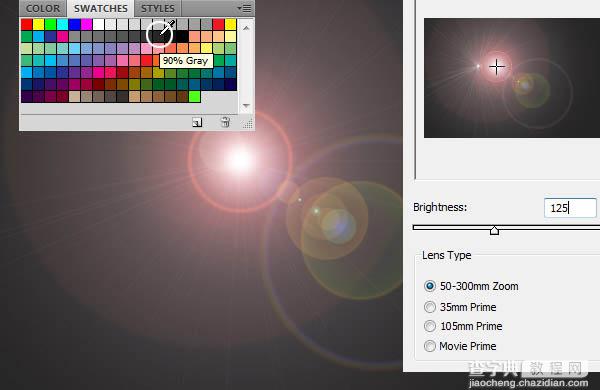Pick the pure white swatch
This screenshot has width=600, height=390.
(98, 24)
